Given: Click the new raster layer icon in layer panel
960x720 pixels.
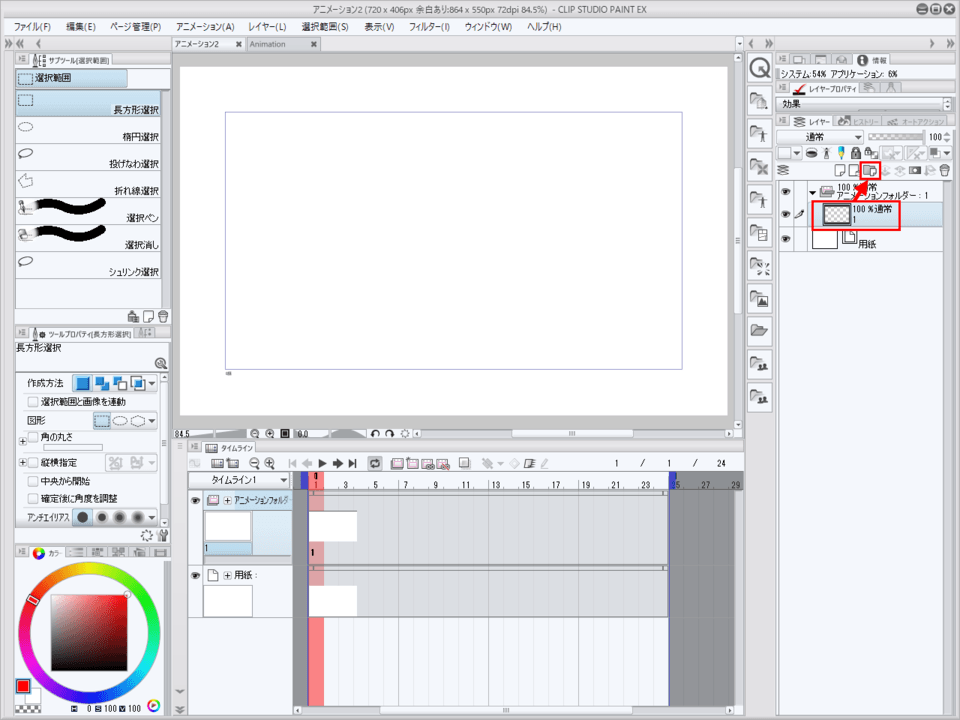Looking at the screenshot, I should (x=840, y=170).
